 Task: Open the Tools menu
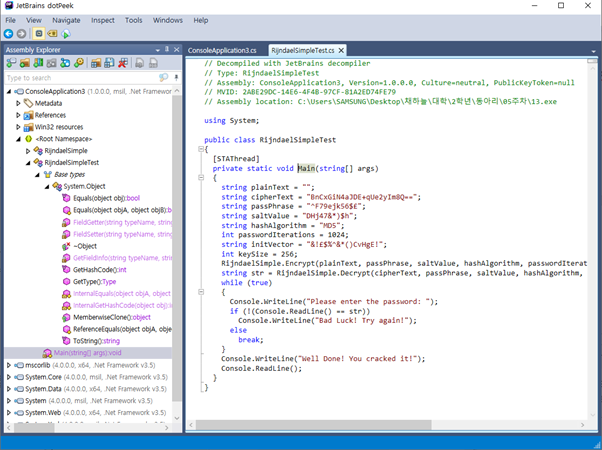pos(134,20)
